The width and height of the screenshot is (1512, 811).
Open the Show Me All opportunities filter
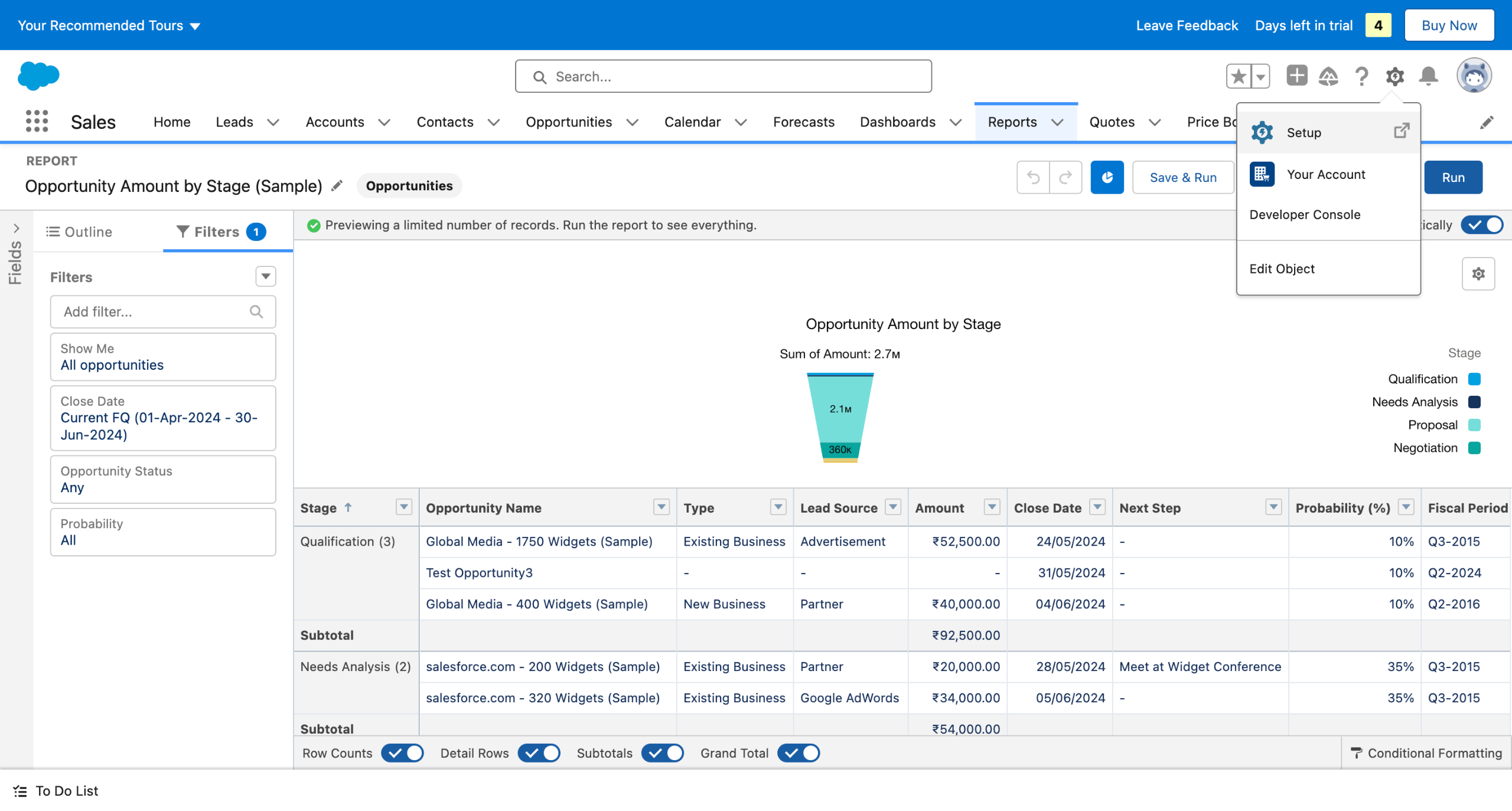point(163,357)
